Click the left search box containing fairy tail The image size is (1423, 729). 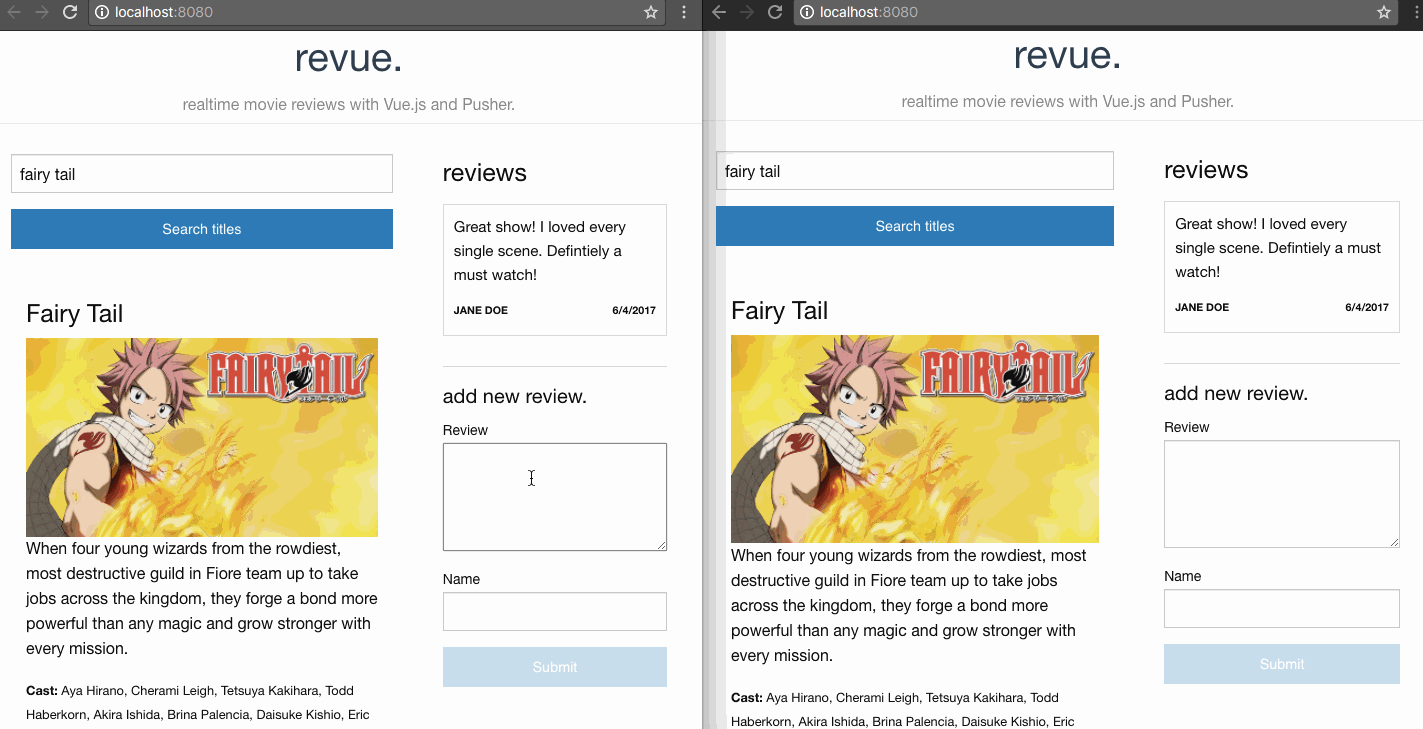pyautogui.click(x=201, y=174)
